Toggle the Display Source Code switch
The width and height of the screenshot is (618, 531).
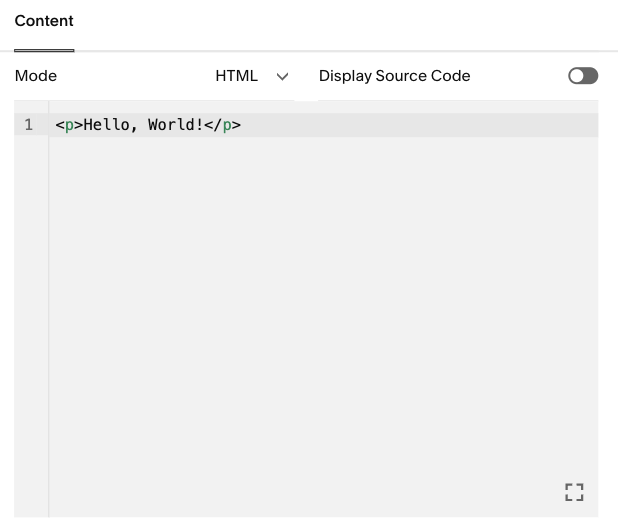point(582,76)
